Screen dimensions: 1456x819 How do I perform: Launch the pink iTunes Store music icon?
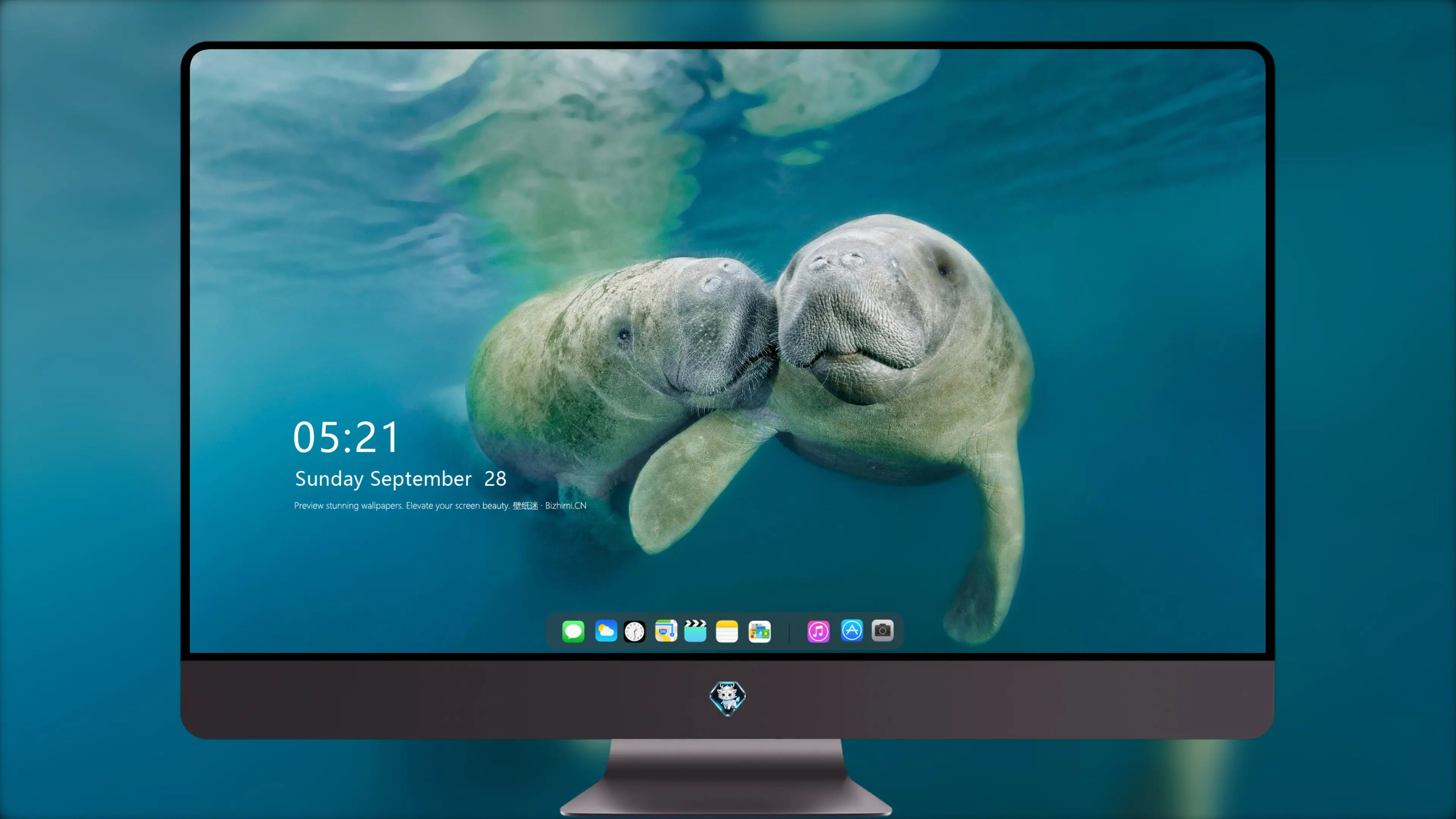tap(819, 631)
